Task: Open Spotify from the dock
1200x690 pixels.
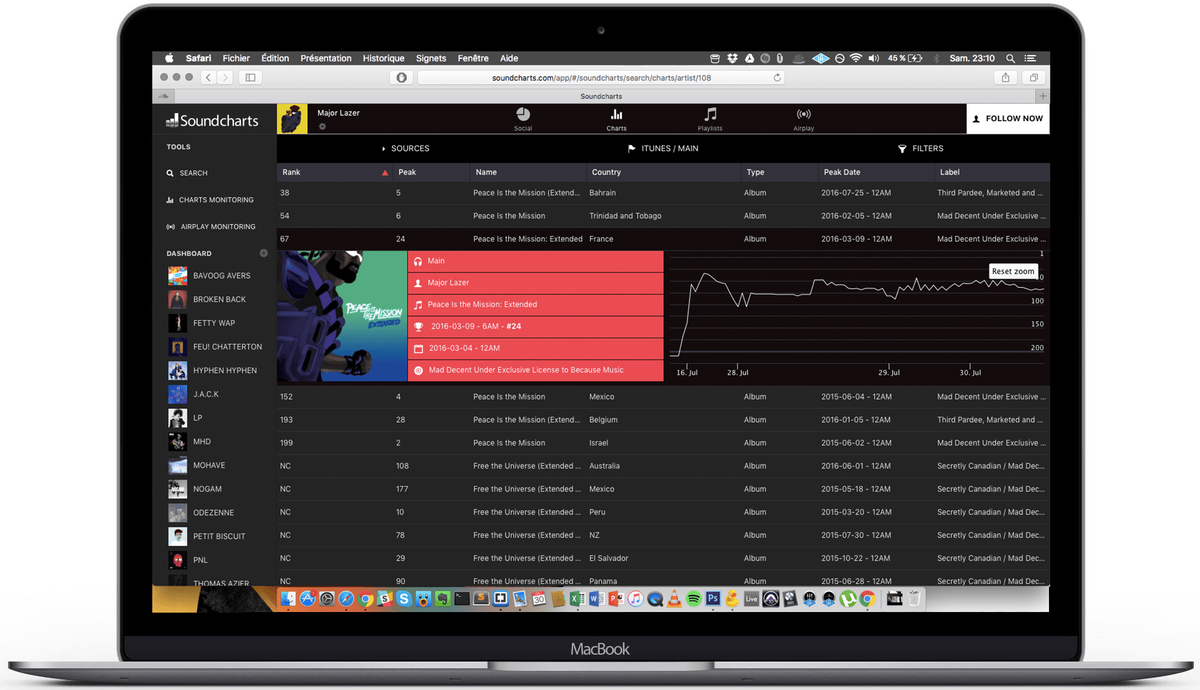Action: [x=694, y=599]
